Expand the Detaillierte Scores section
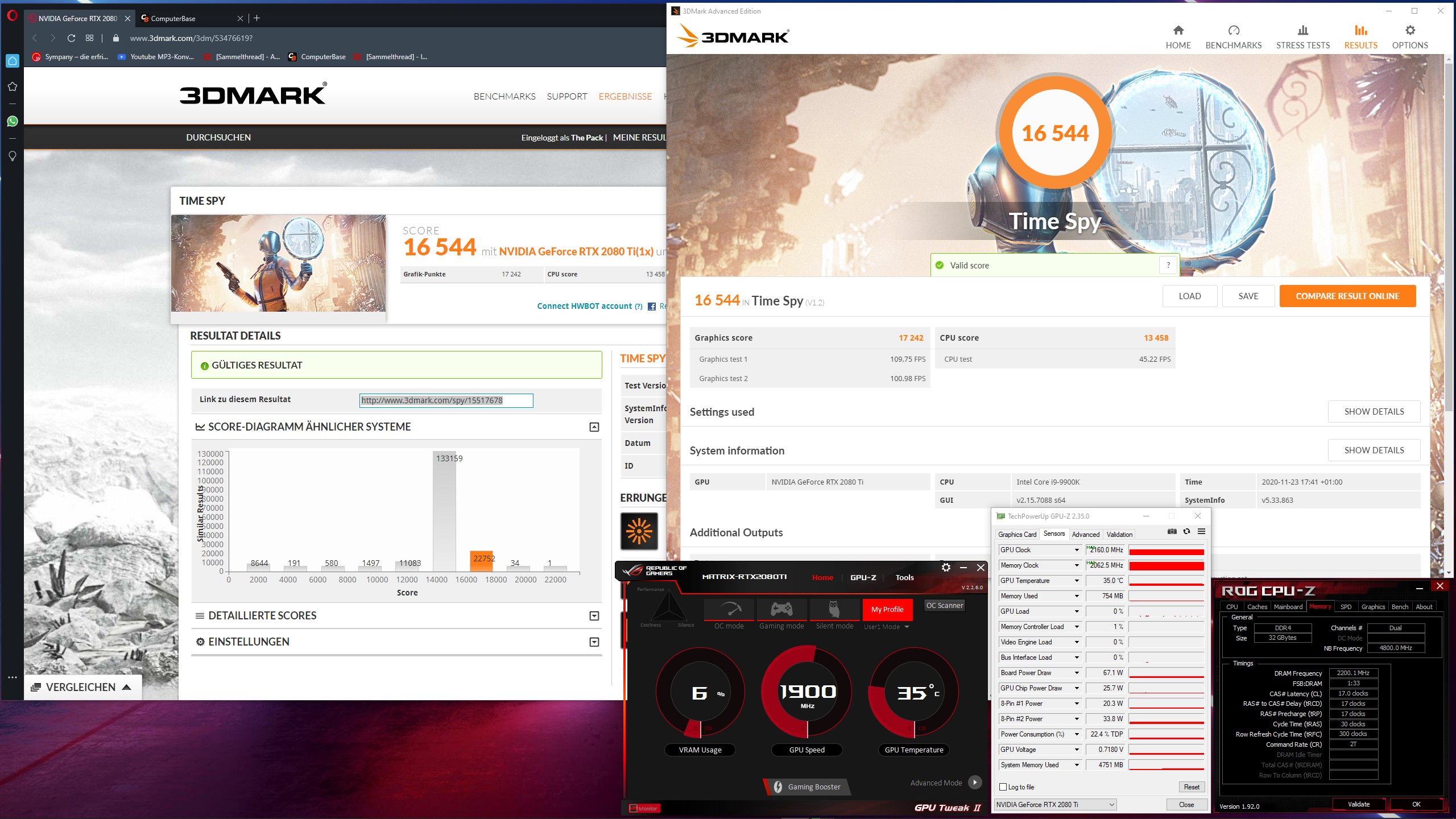Viewport: 1456px width, 819px height. coord(594,616)
